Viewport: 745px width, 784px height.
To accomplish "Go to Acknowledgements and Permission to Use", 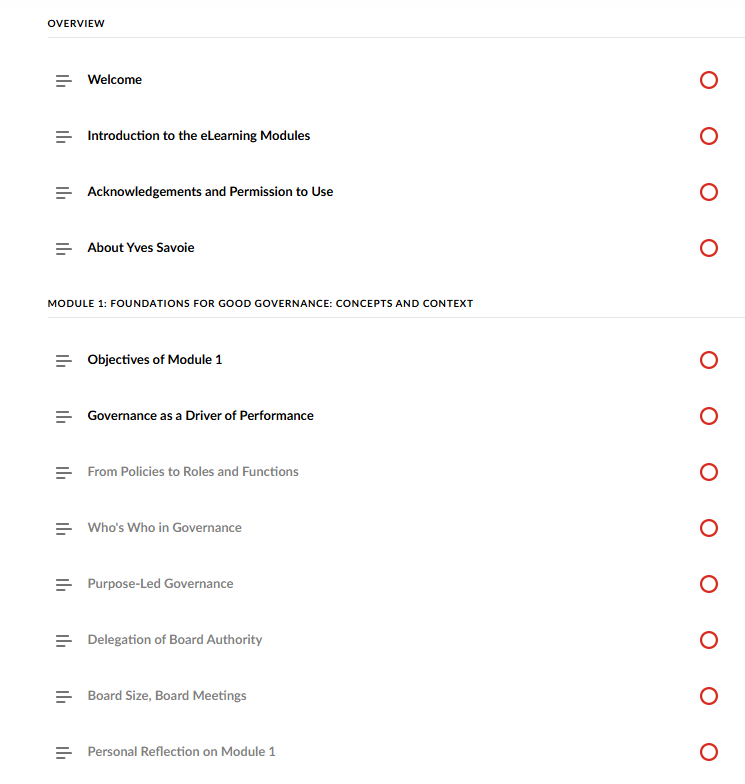I will (x=210, y=192).
